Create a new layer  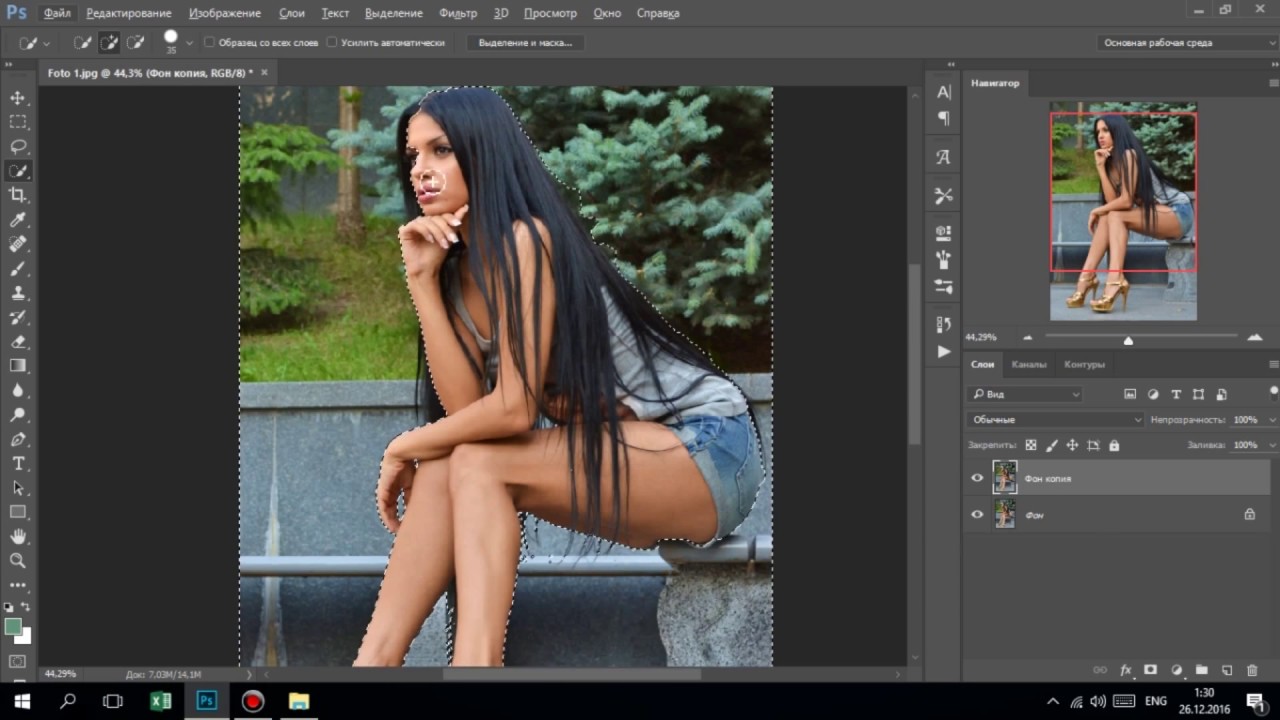pos(1227,670)
